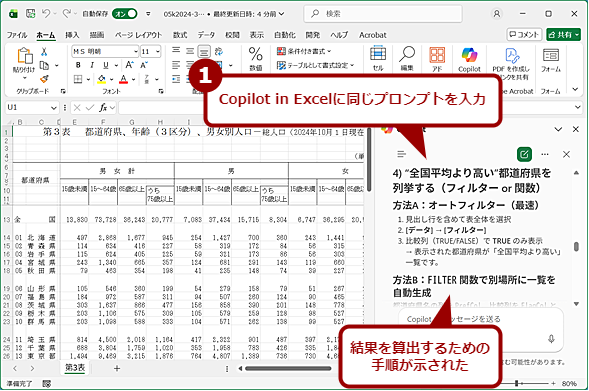Start new chat in Copilot pane
The image size is (589, 391).
[x=524, y=154]
